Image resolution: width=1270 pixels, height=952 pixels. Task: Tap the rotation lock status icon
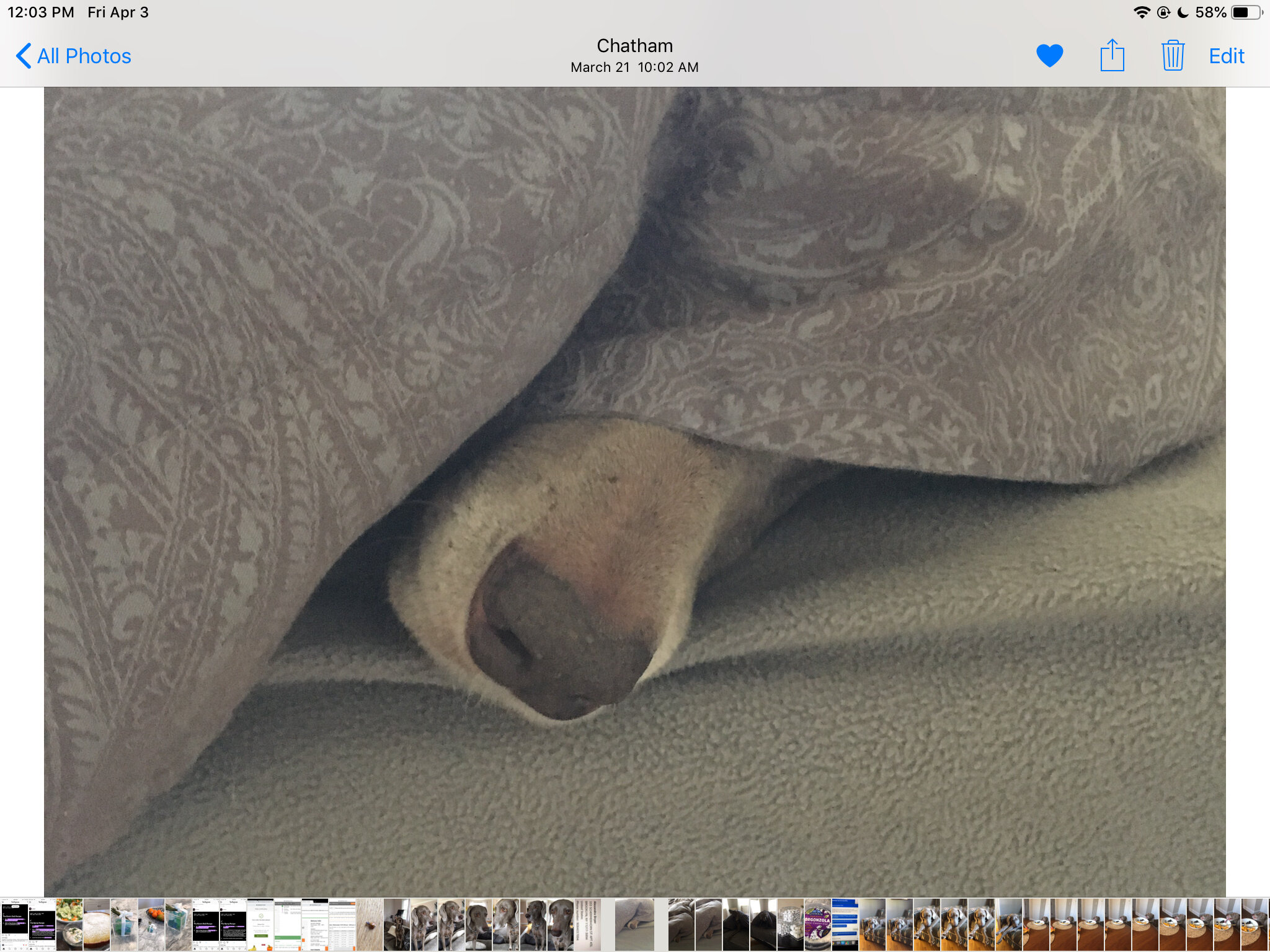click(1164, 12)
